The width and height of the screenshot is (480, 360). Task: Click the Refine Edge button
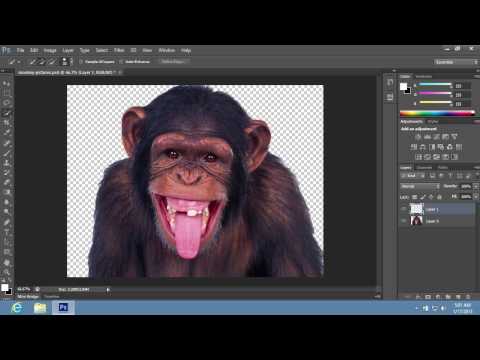pos(173,62)
